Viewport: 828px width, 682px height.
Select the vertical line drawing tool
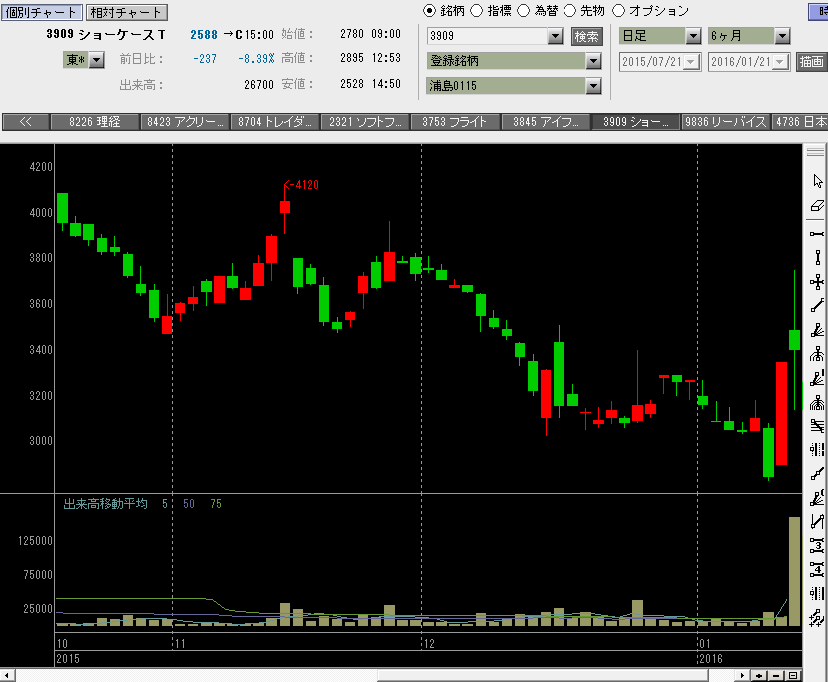click(x=817, y=258)
